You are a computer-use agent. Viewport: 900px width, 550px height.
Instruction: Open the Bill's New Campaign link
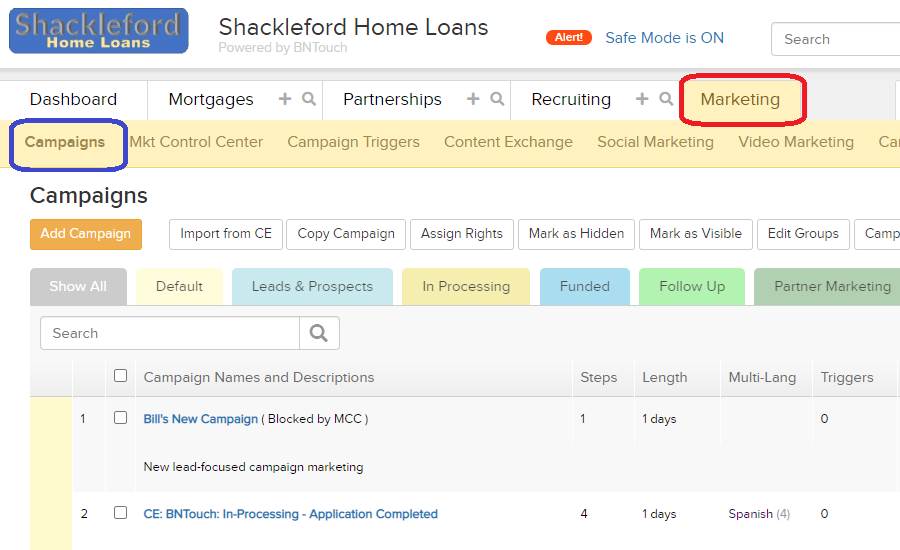pos(201,419)
